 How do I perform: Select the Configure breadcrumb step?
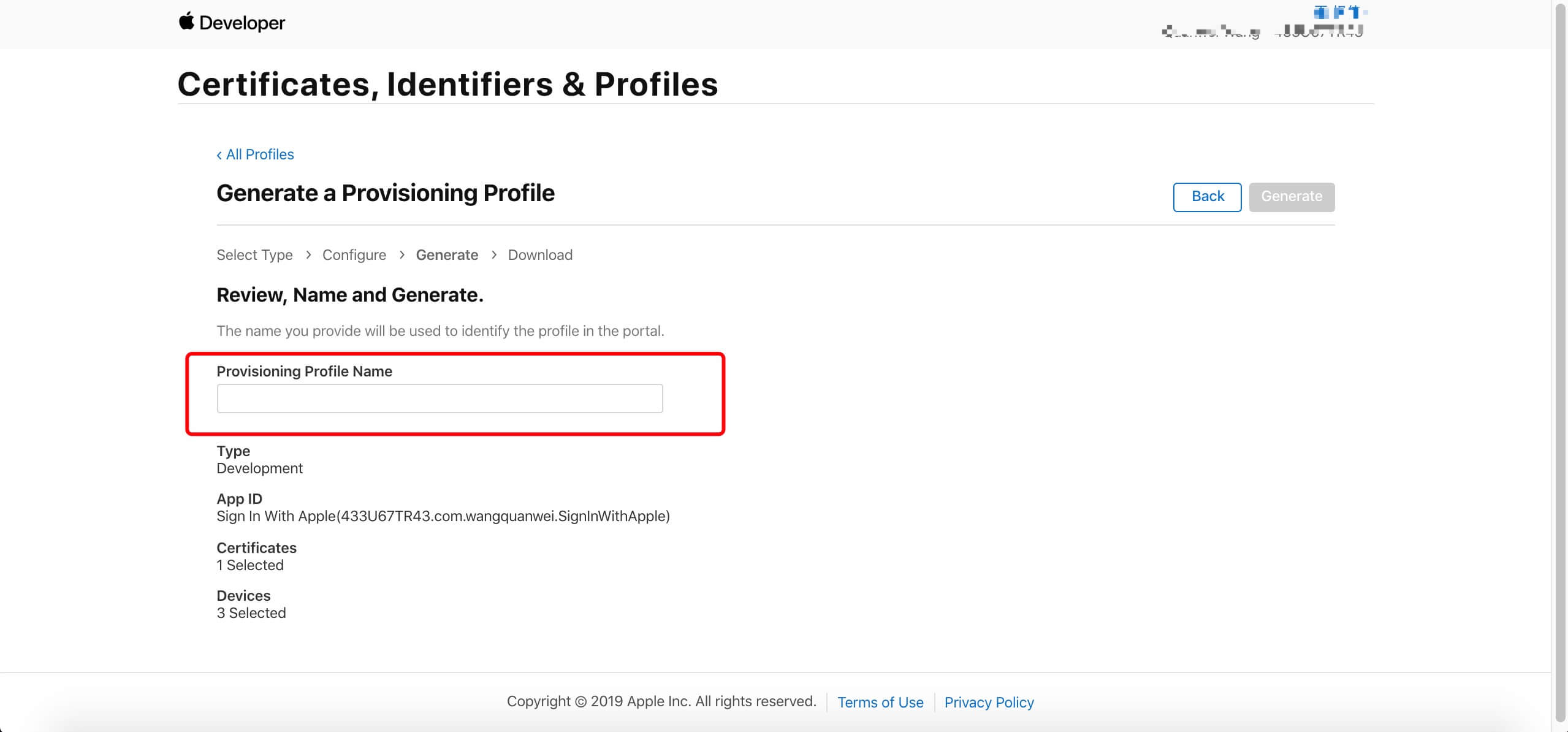pos(354,255)
